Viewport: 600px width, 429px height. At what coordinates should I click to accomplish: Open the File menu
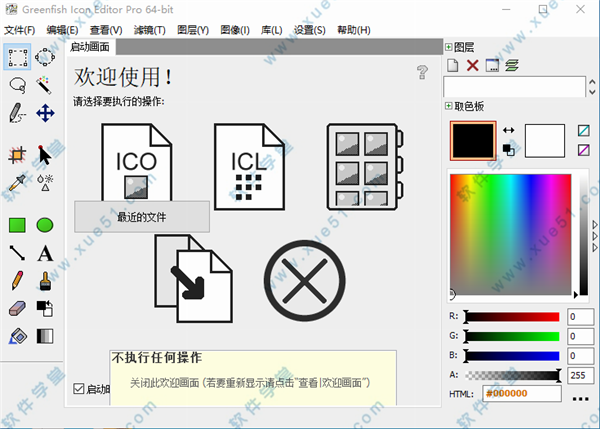point(20,30)
